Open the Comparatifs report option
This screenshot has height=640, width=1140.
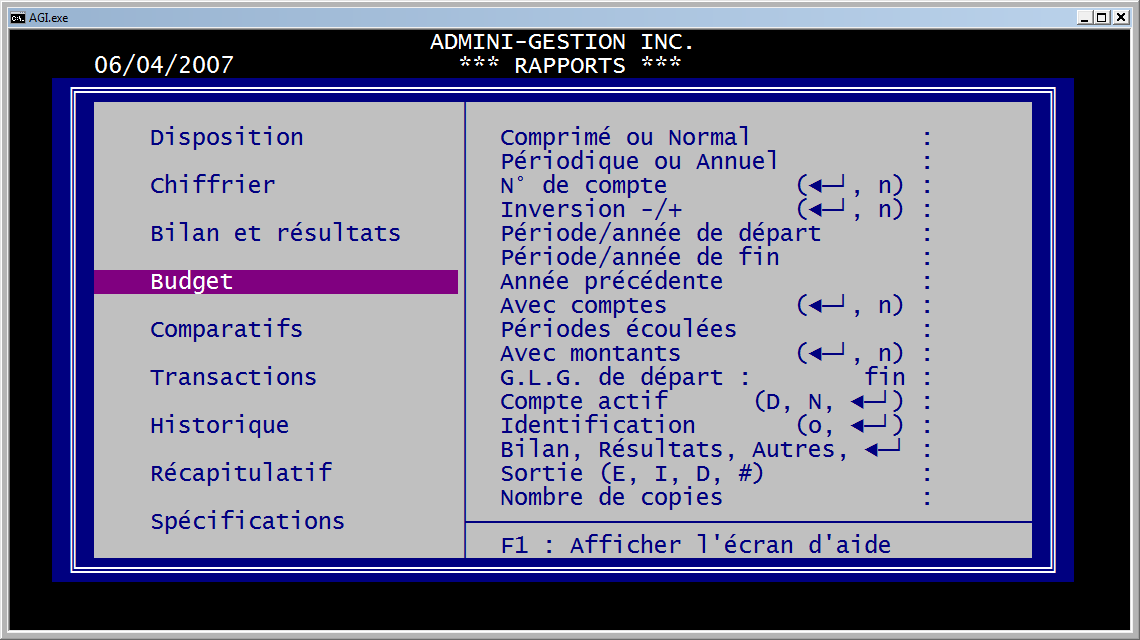click(x=226, y=330)
